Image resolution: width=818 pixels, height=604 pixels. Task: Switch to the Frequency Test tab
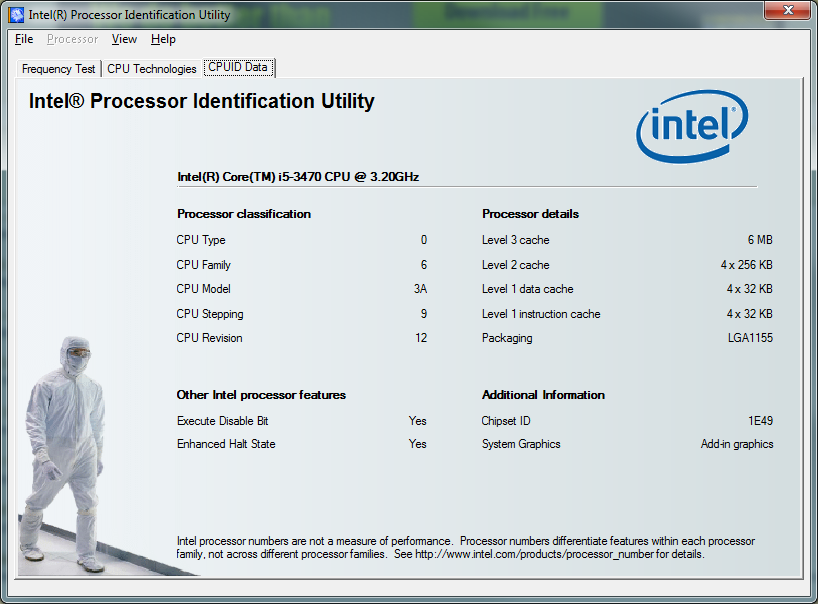click(58, 69)
